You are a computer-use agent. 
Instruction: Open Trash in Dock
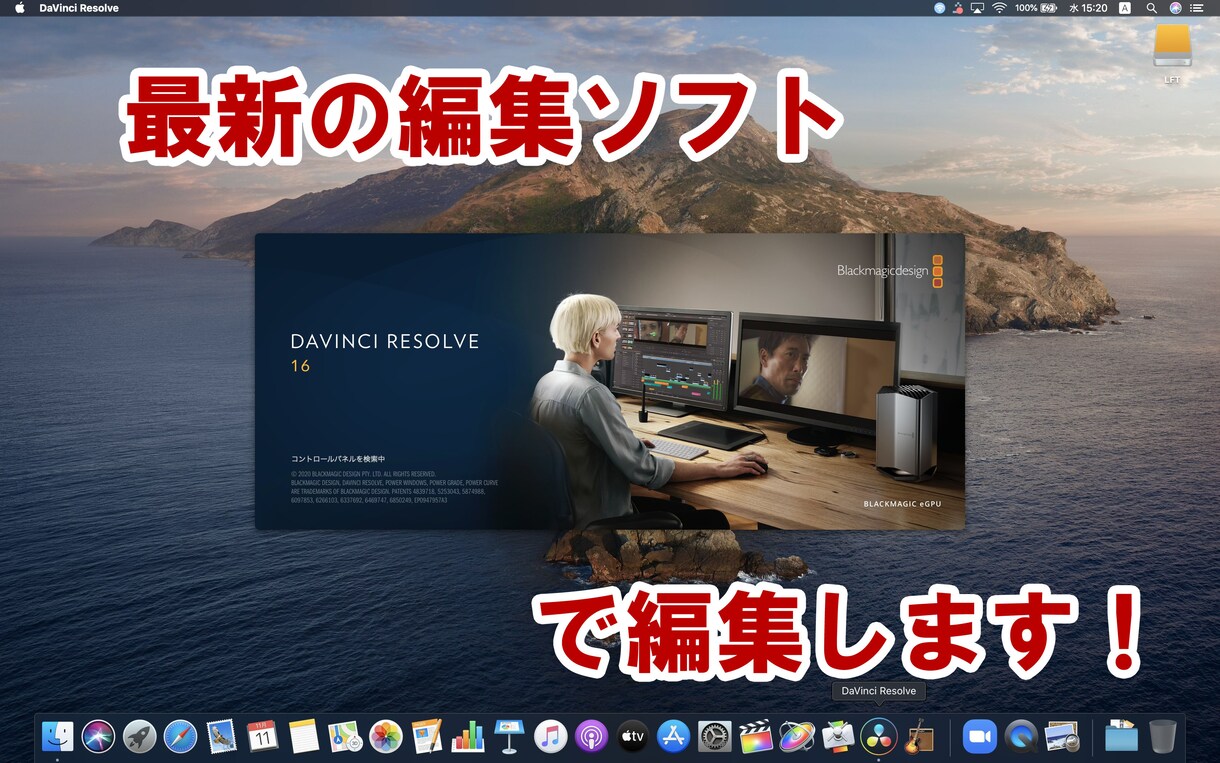point(1163,737)
